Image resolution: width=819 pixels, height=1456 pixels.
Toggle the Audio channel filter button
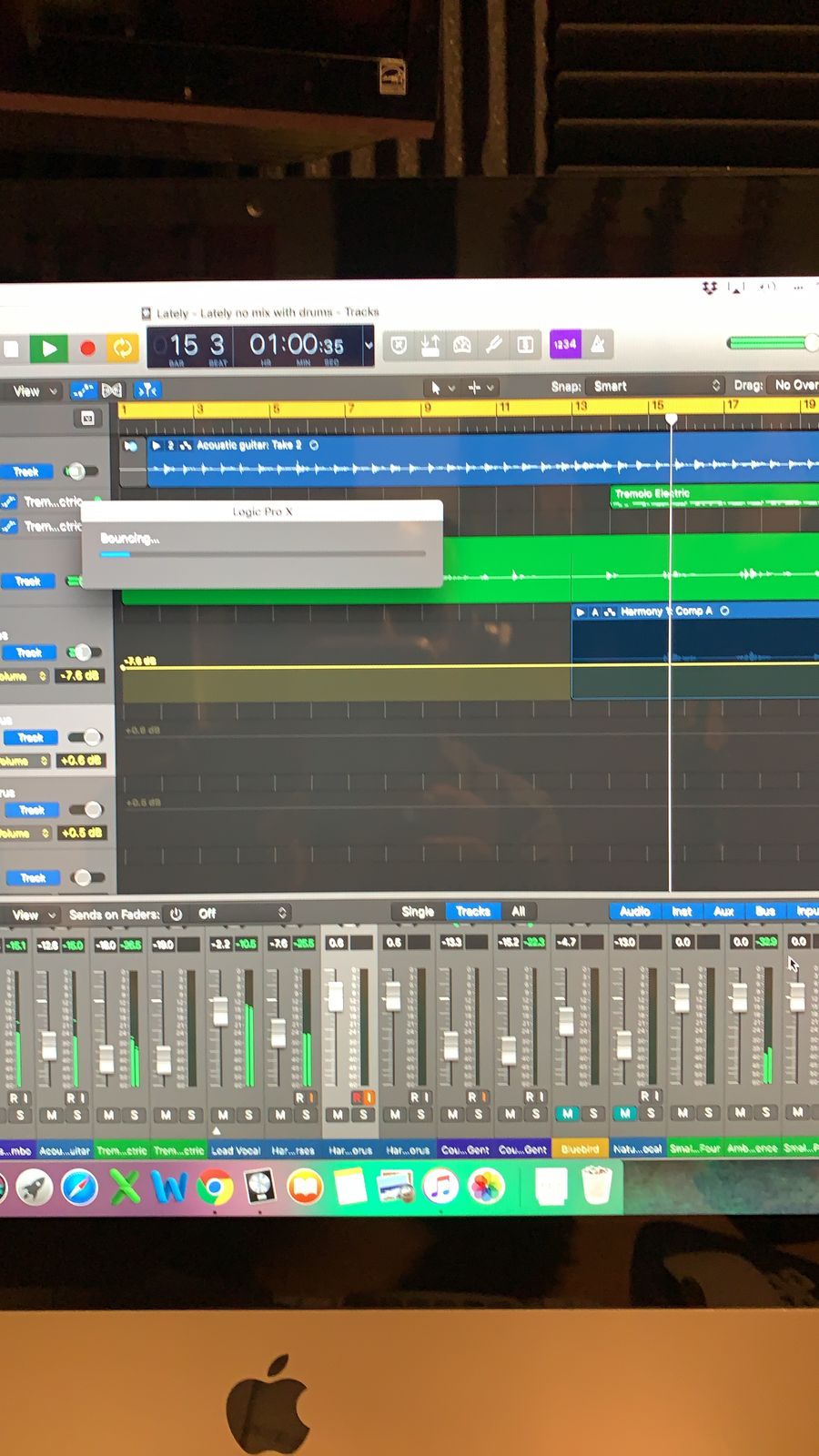[634, 911]
